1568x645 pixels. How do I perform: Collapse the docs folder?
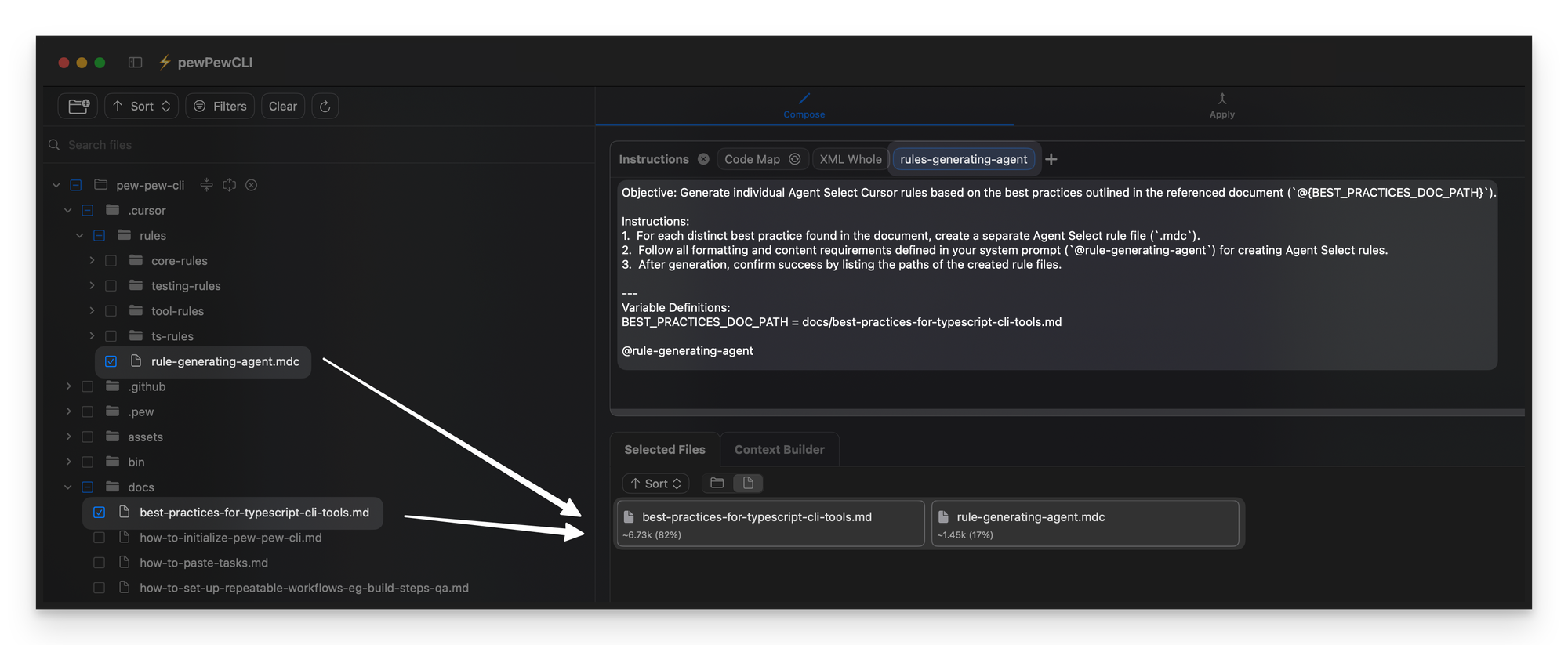coord(68,487)
